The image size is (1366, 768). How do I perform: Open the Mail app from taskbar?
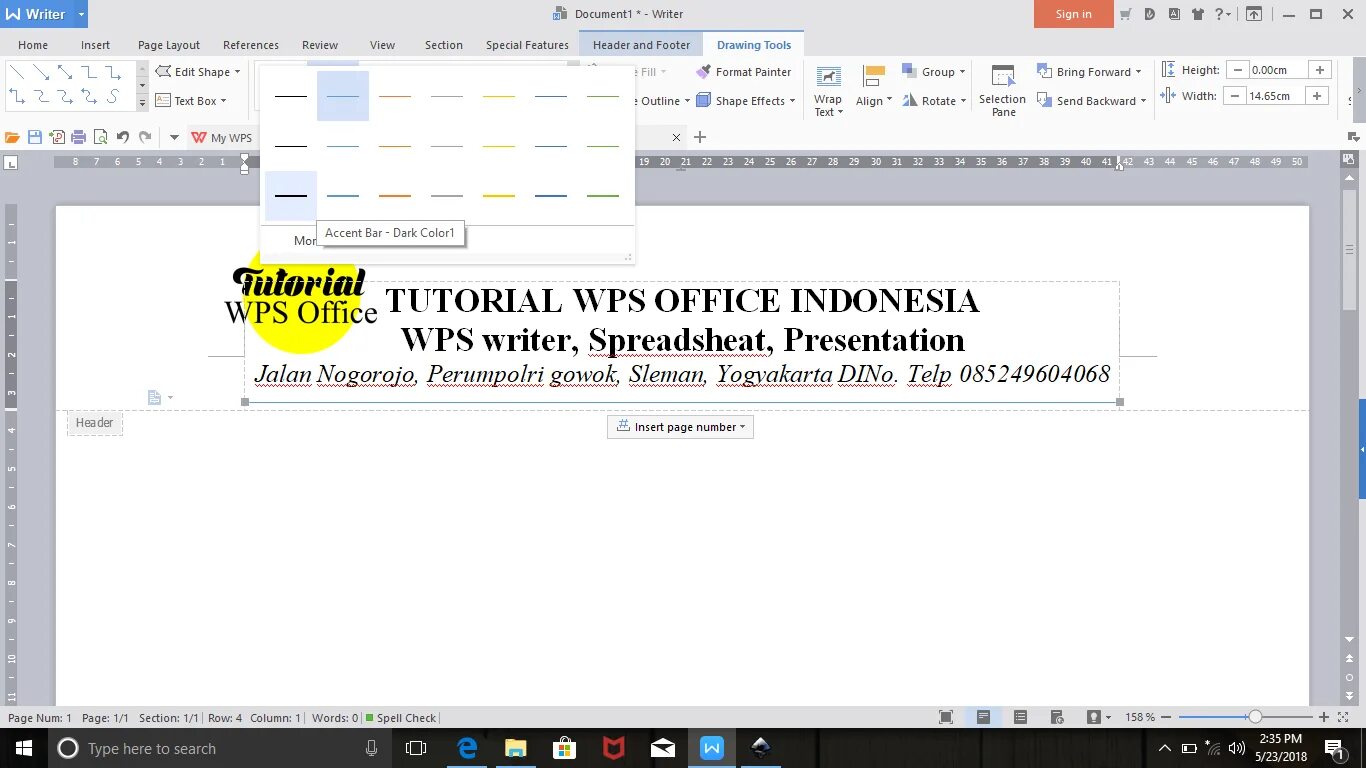pos(662,748)
